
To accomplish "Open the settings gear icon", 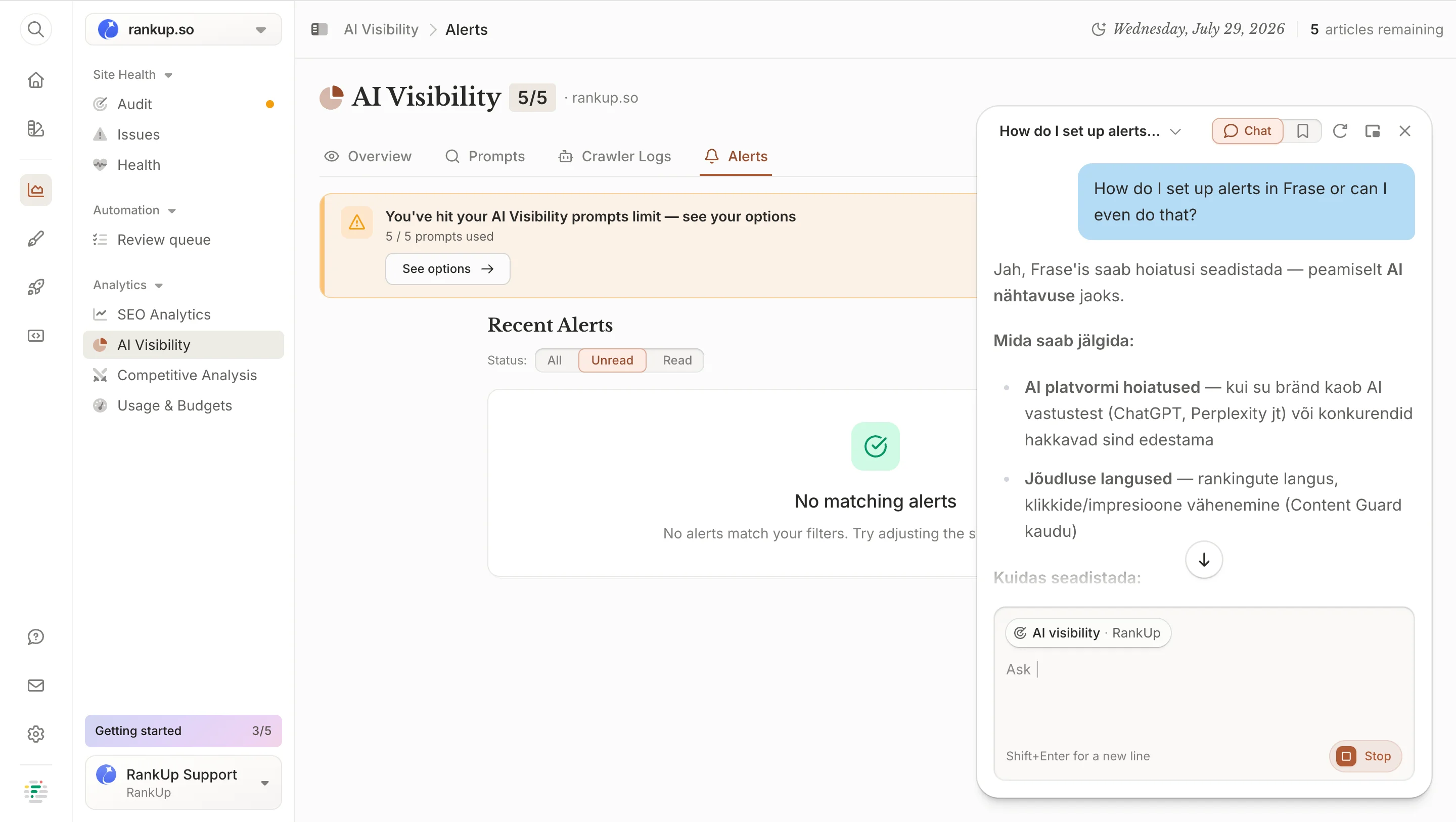I will (x=35, y=734).
